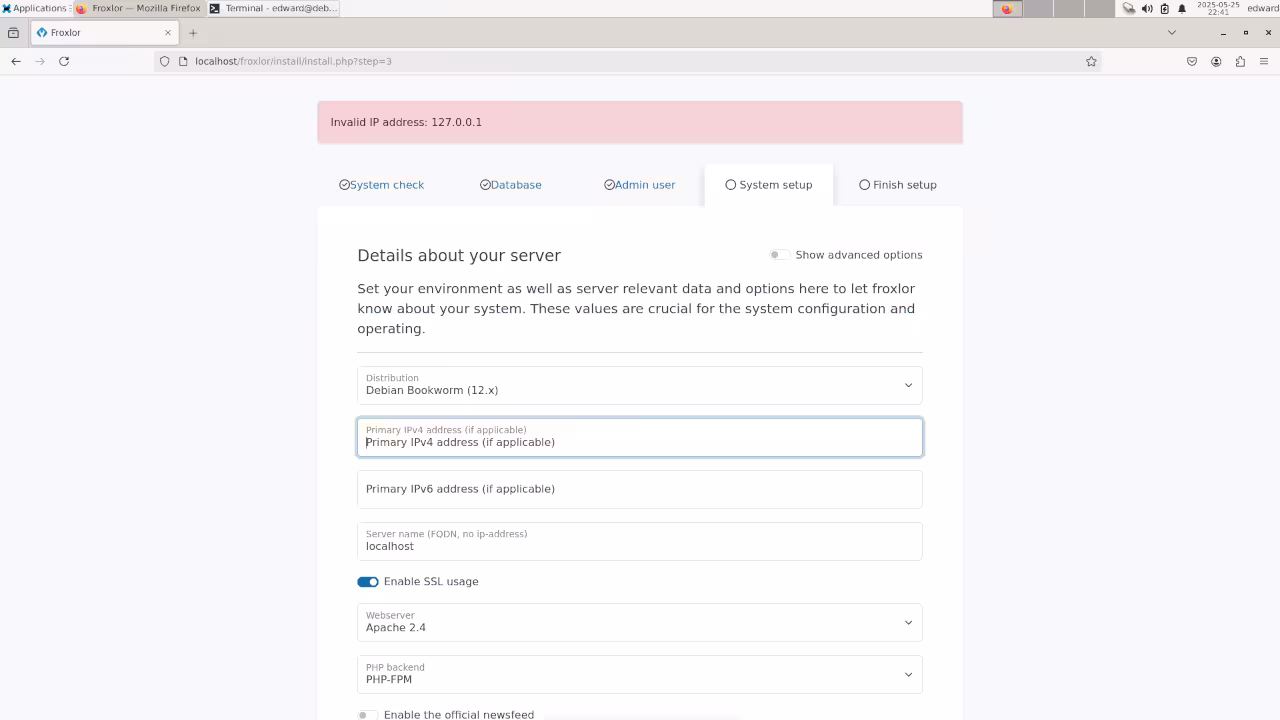Open the Webserver Apache 2.4 dropdown

click(x=640, y=622)
